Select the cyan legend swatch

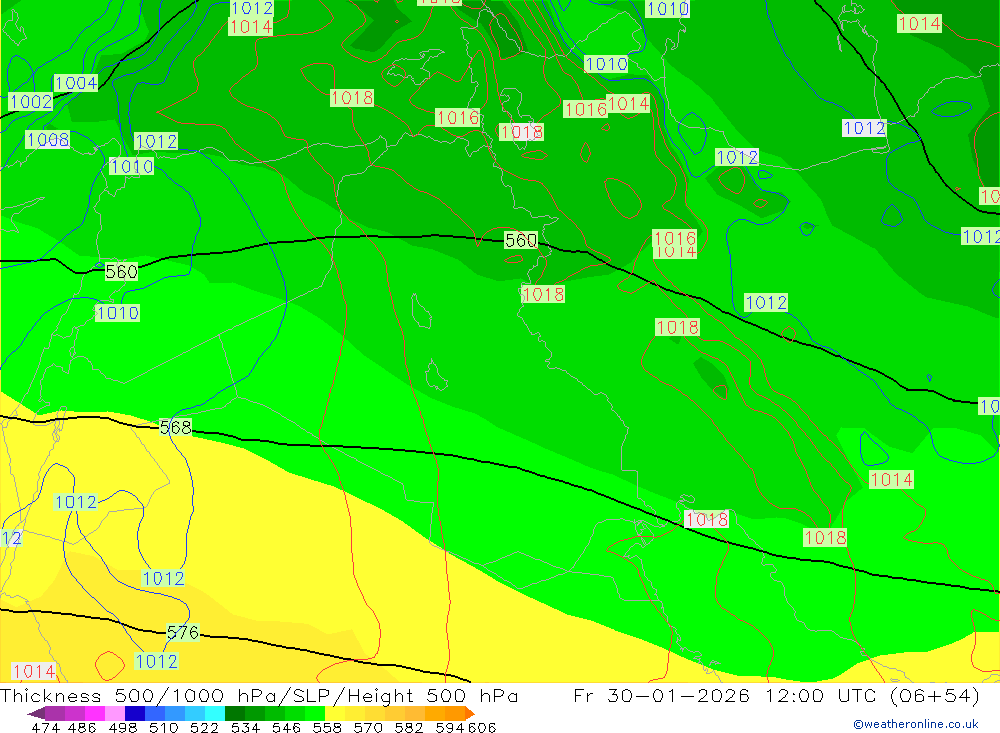[x=215, y=713]
